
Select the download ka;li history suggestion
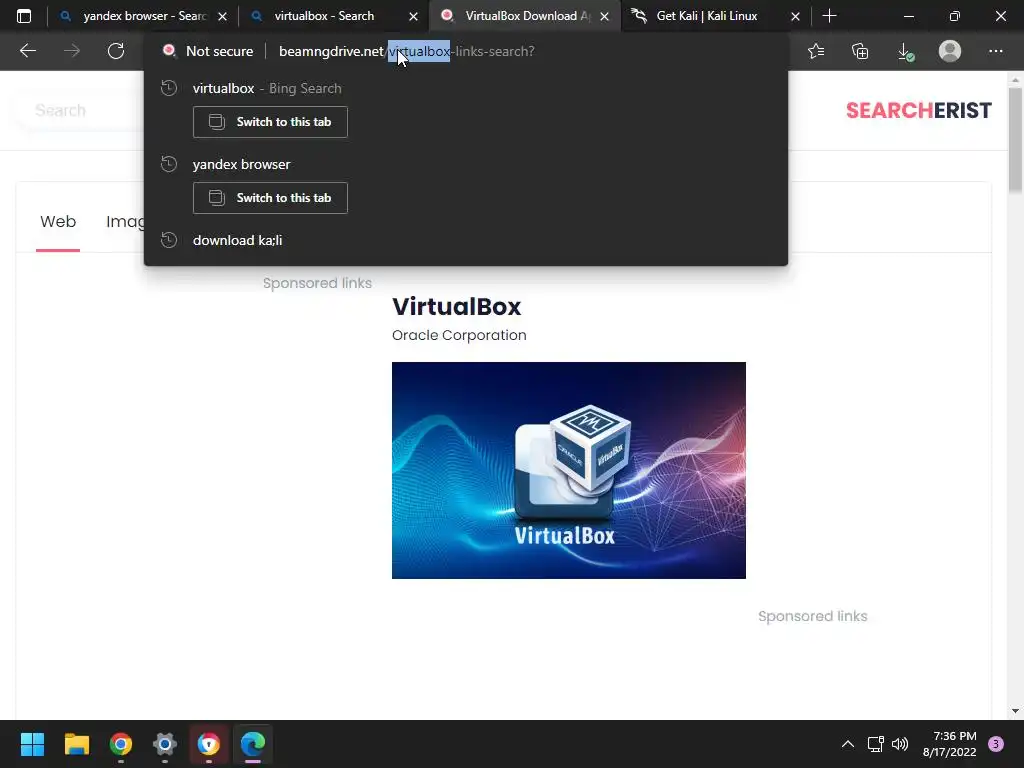click(466, 240)
